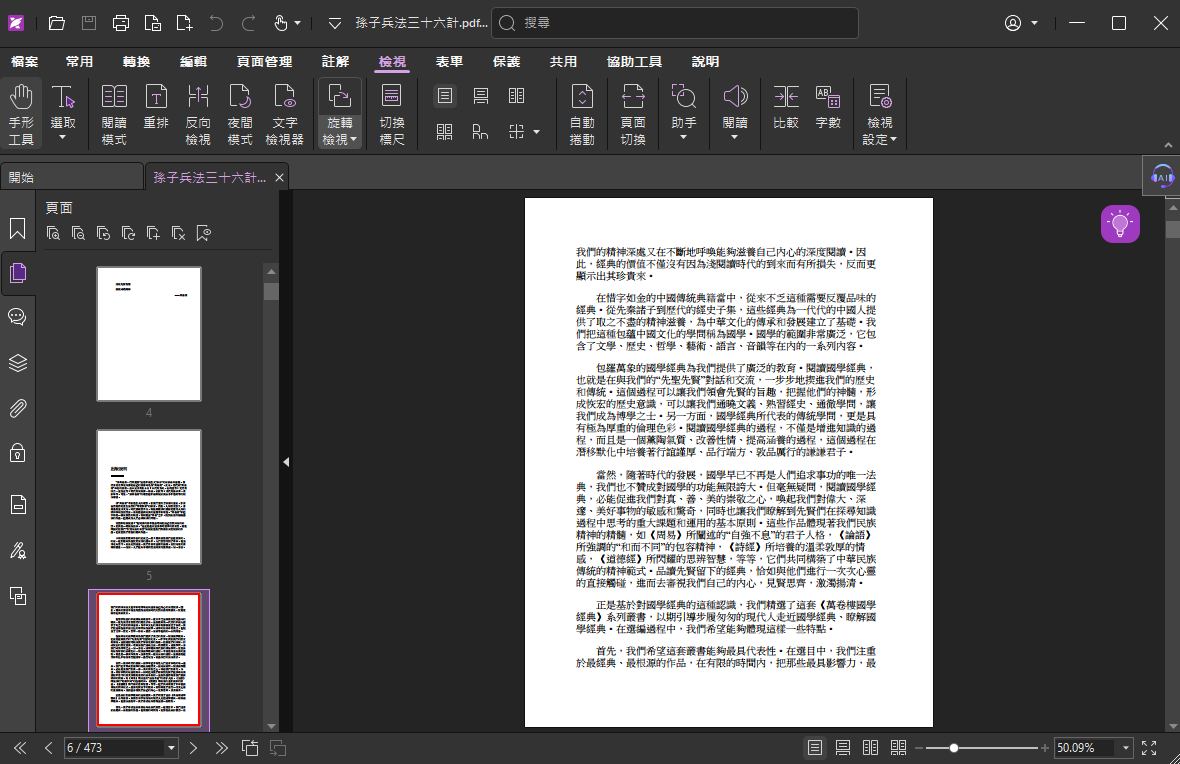Open the Attachments paperclip panel in sidebar

coord(17,408)
